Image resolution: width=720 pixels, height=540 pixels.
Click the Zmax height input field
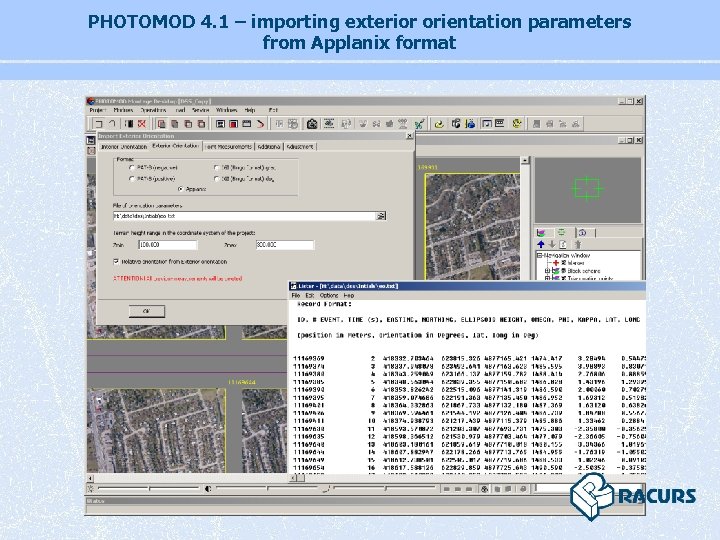click(285, 245)
